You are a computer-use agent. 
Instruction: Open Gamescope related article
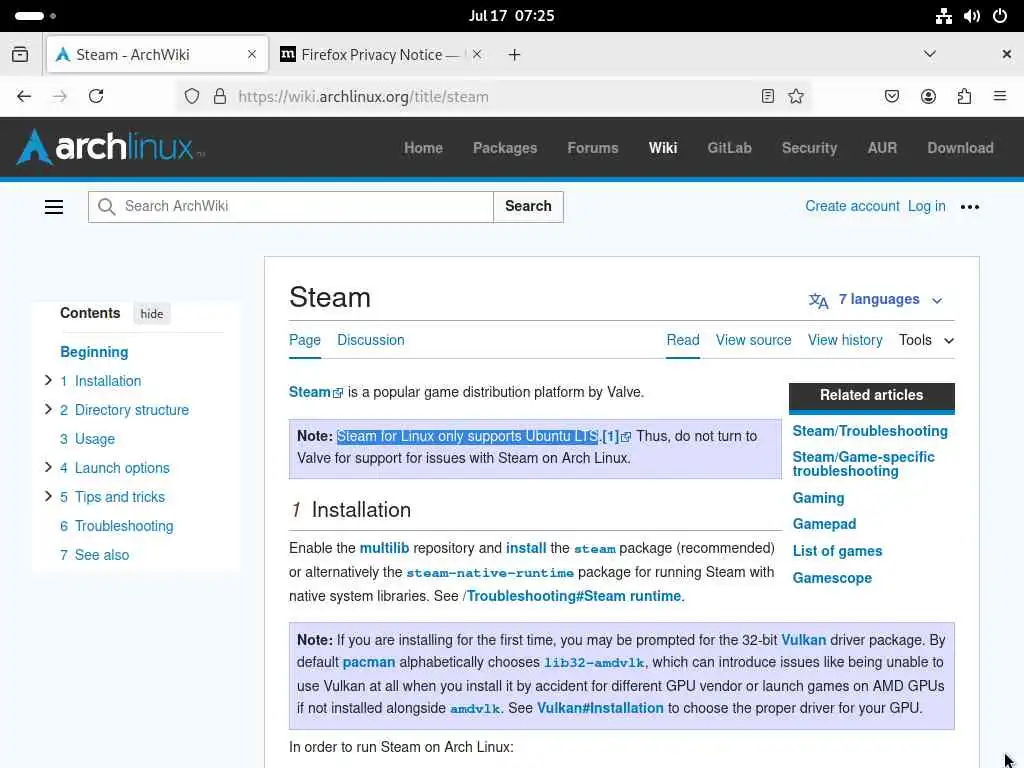click(832, 578)
